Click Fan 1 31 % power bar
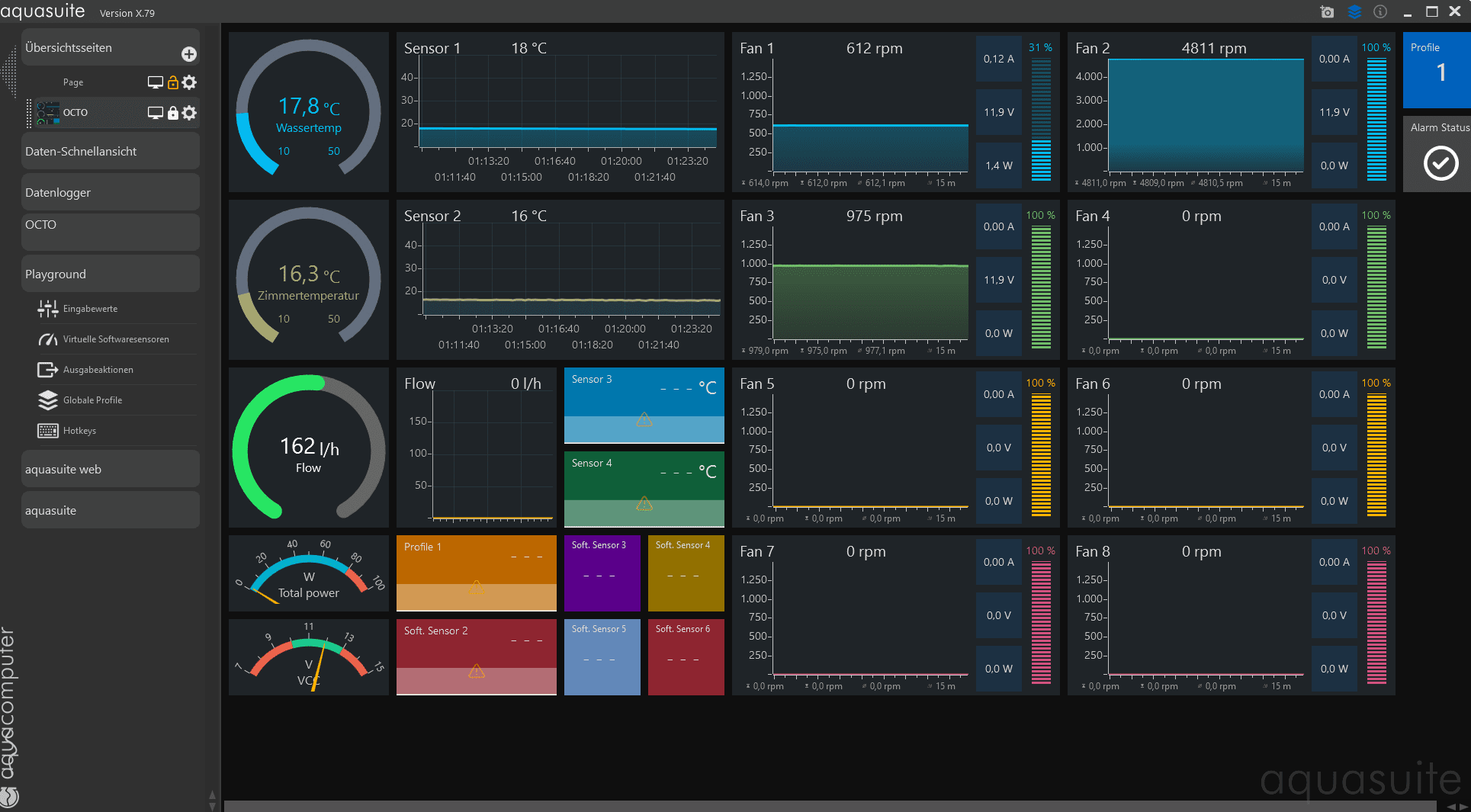 pyautogui.click(x=1041, y=120)
